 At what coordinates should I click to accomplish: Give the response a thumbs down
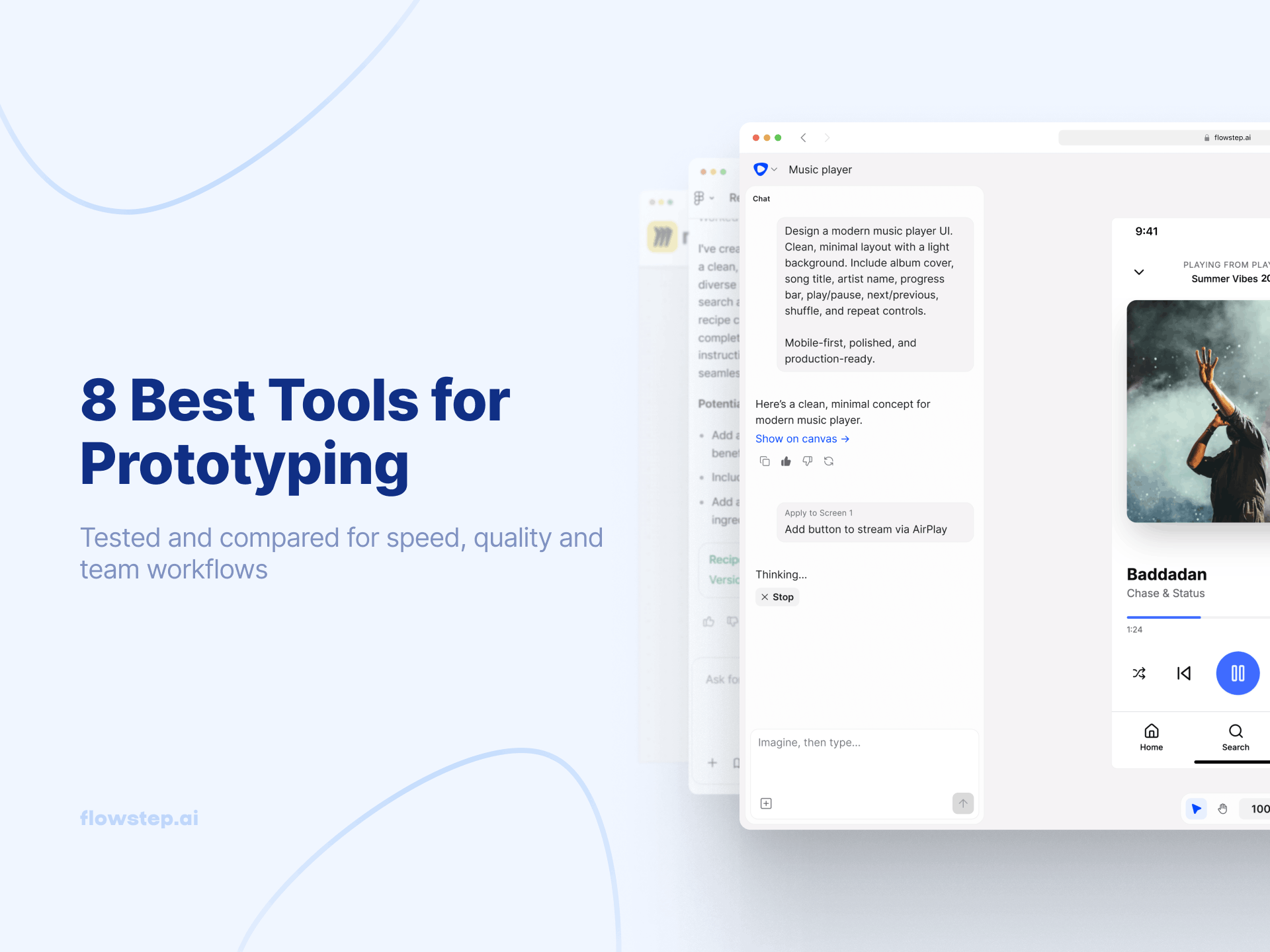click(x=807, y=461)
